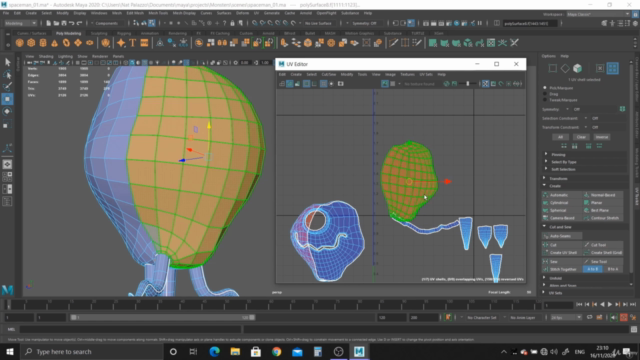This screenshot has width=640, height=360.
Task: Expand the Select By Type section
Action: (x=584, y=162)
